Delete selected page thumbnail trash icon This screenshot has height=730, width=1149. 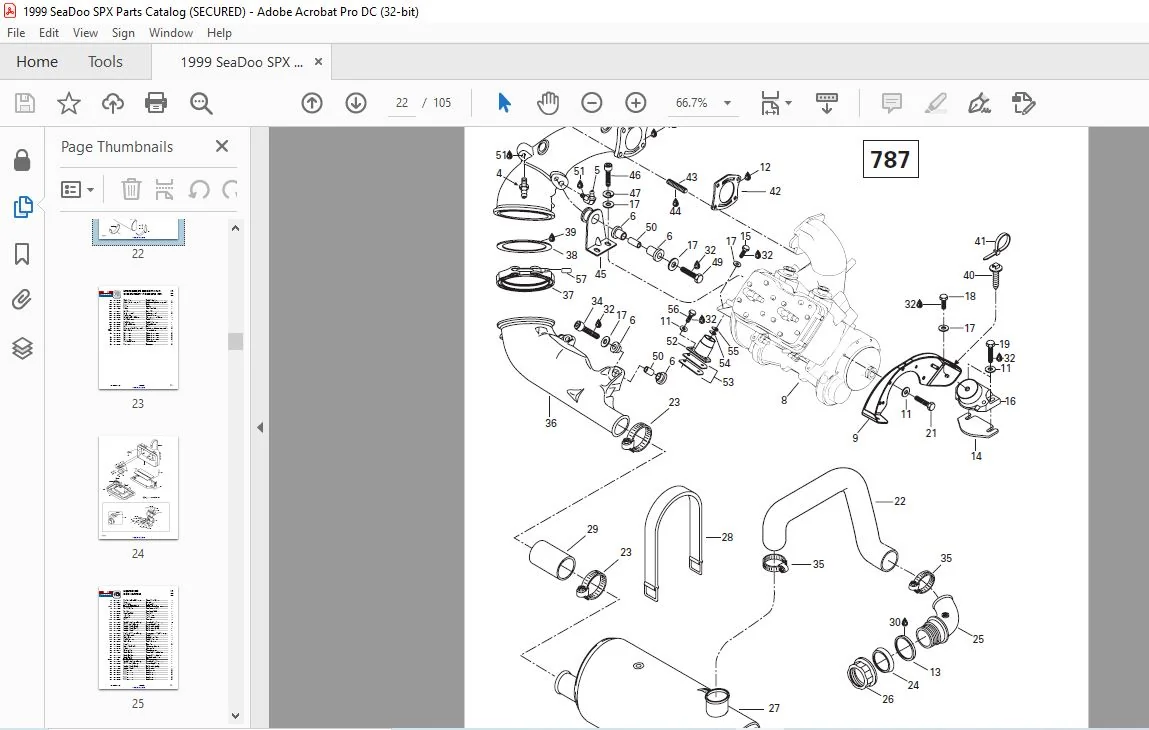tap(131, 190)
